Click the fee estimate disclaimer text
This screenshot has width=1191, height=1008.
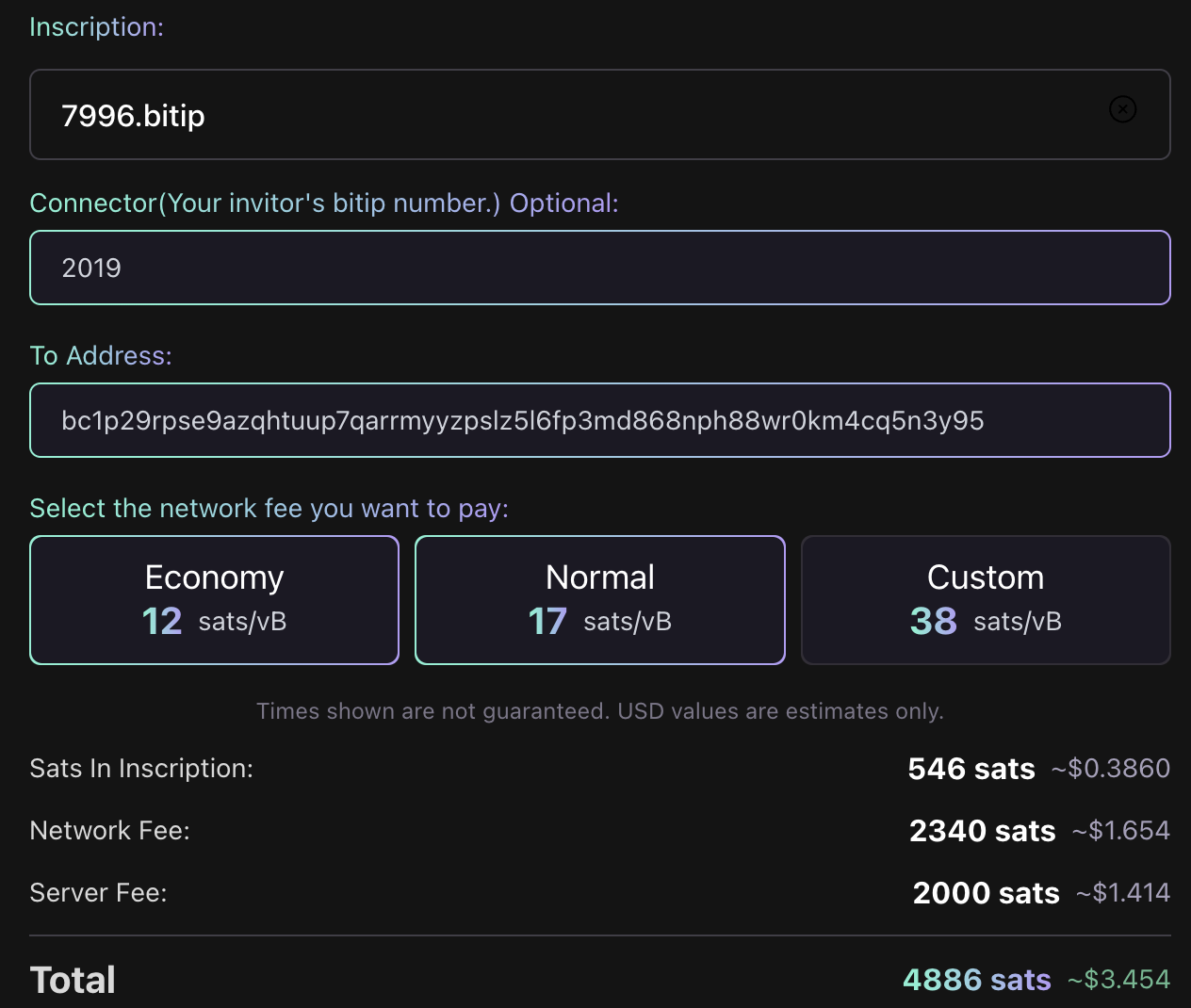[599, 711]
